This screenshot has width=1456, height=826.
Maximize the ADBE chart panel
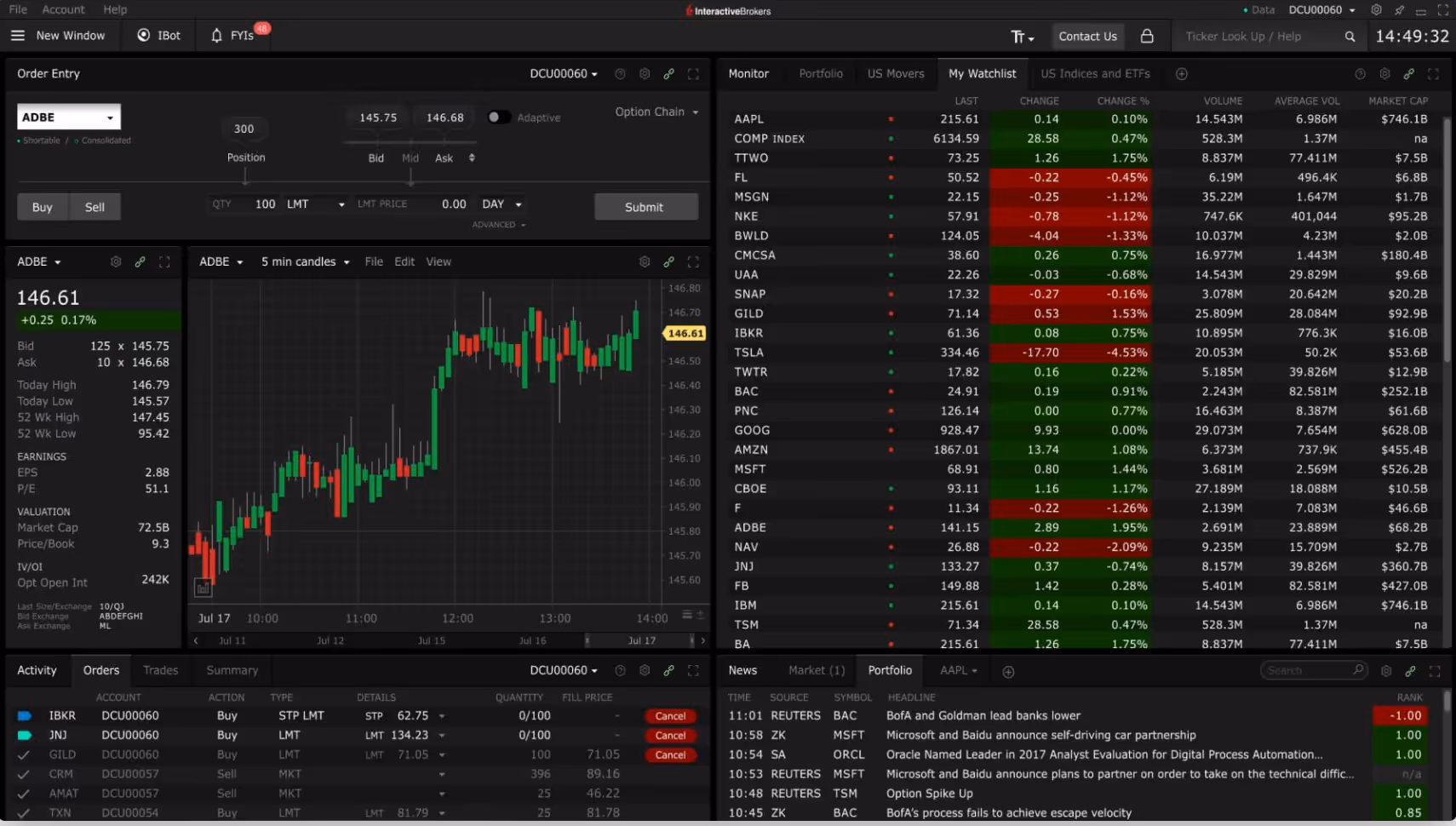693,262
